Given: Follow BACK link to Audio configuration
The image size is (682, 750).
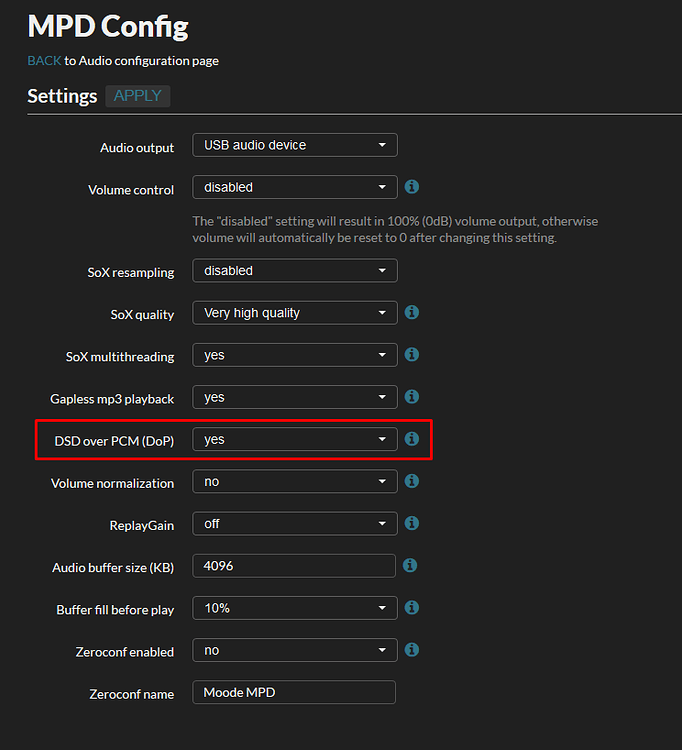Looking at the screenshot, I should [44, 61].
